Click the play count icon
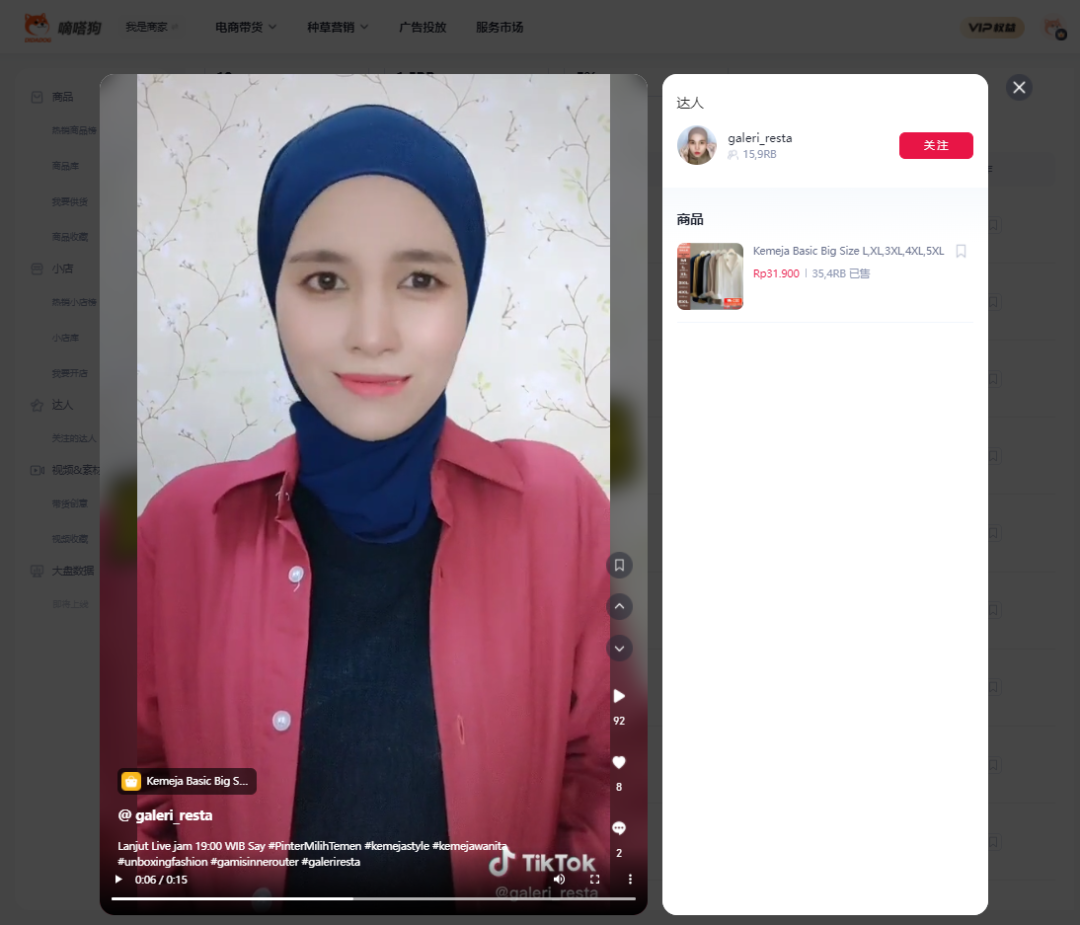This screenshot has width=1080, height=925. tap(619, 696)
